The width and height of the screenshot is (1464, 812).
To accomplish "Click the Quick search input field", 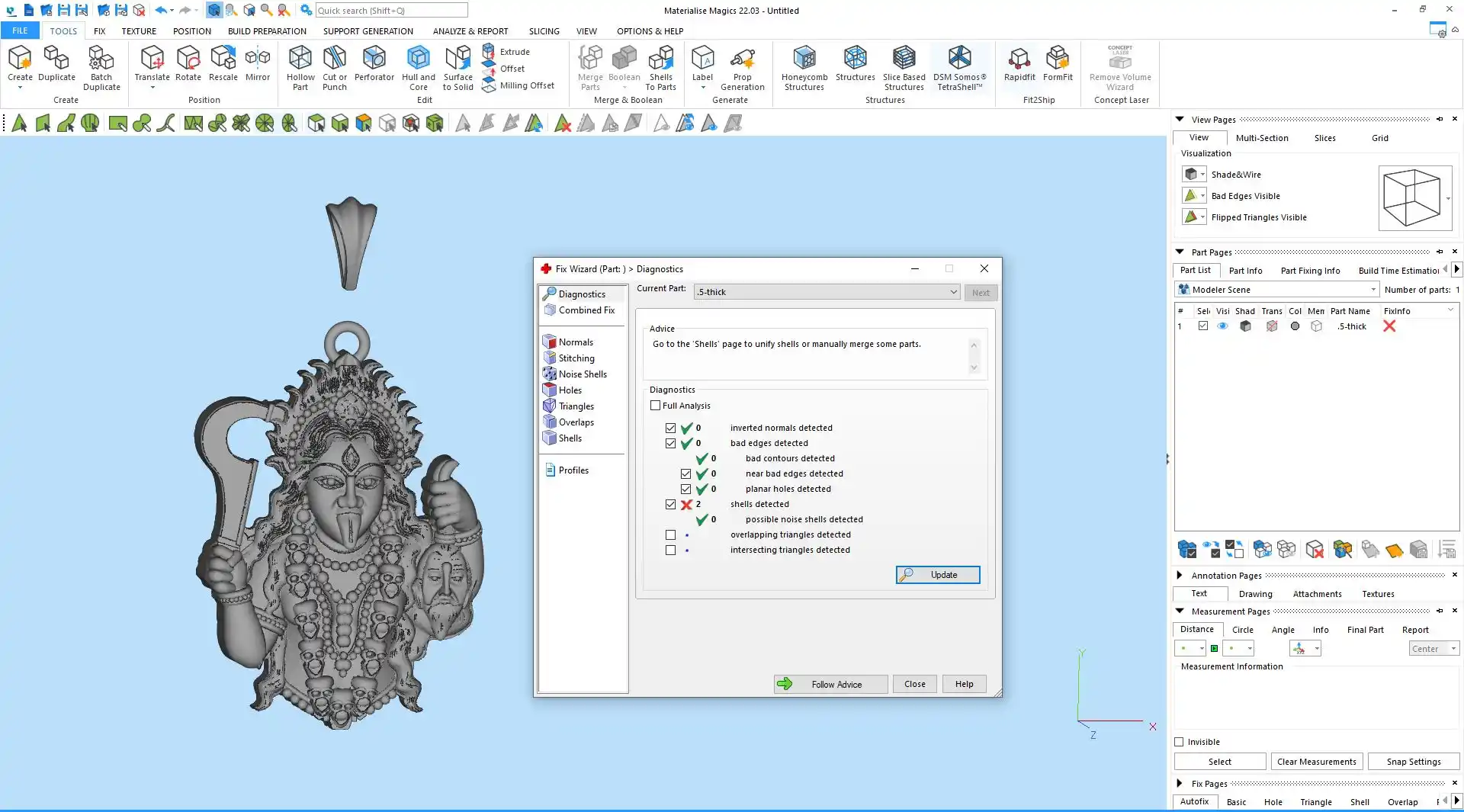I will tap(390, 11).
